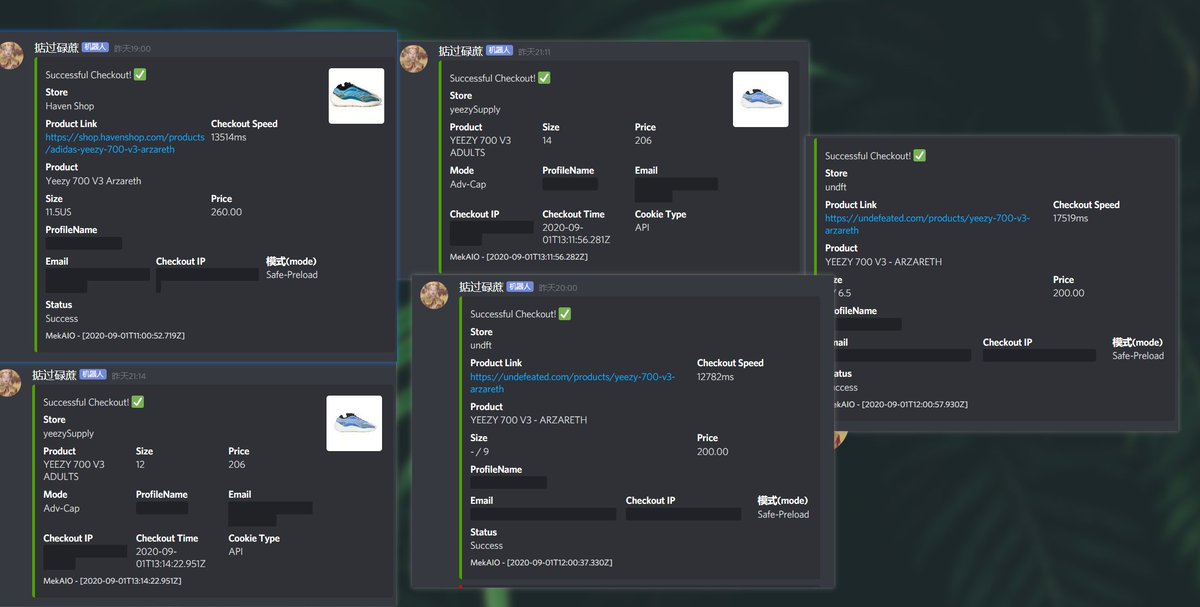Click the 200.00 price in the 12782ms card

click(x=713, y=452)
